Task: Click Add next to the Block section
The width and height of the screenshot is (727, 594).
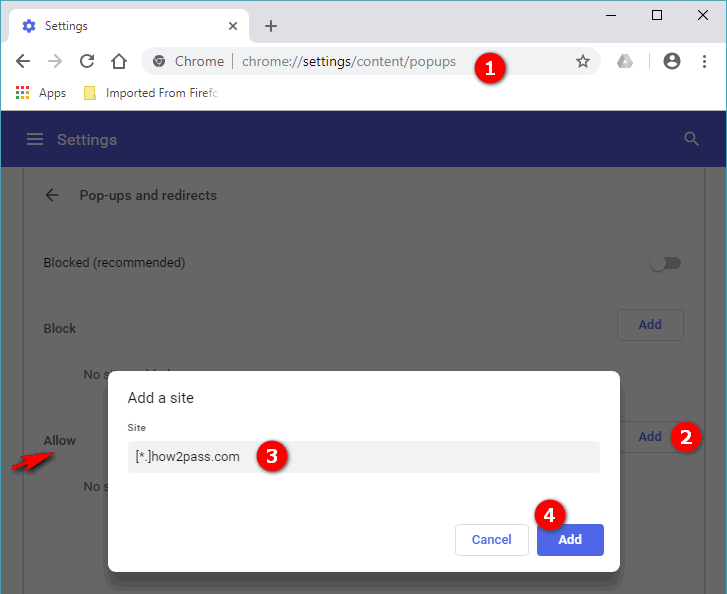Action: pyautogui.click(x=650, y=325)
